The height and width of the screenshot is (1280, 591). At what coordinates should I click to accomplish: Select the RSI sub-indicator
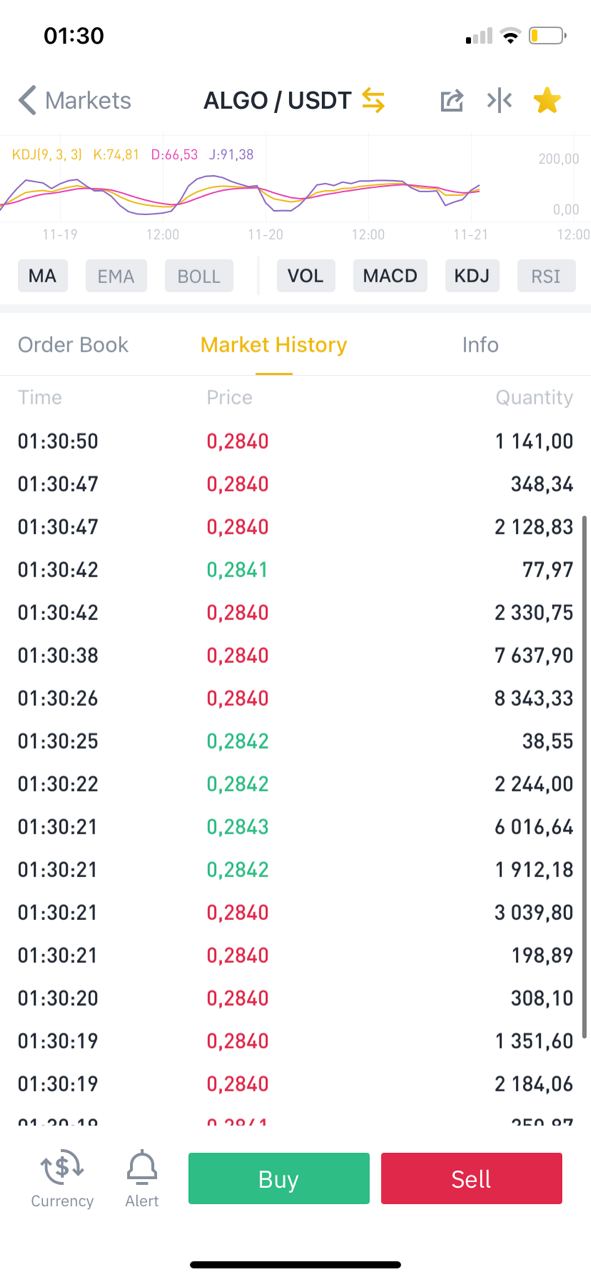pyautogui.click(x=546, y=276)
